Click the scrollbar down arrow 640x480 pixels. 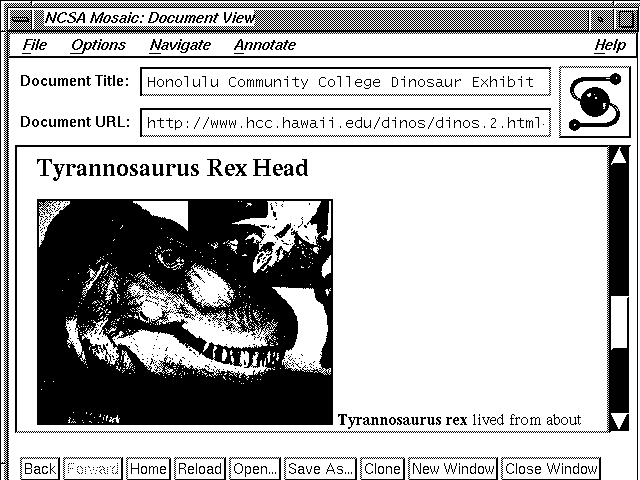[618, 420]
